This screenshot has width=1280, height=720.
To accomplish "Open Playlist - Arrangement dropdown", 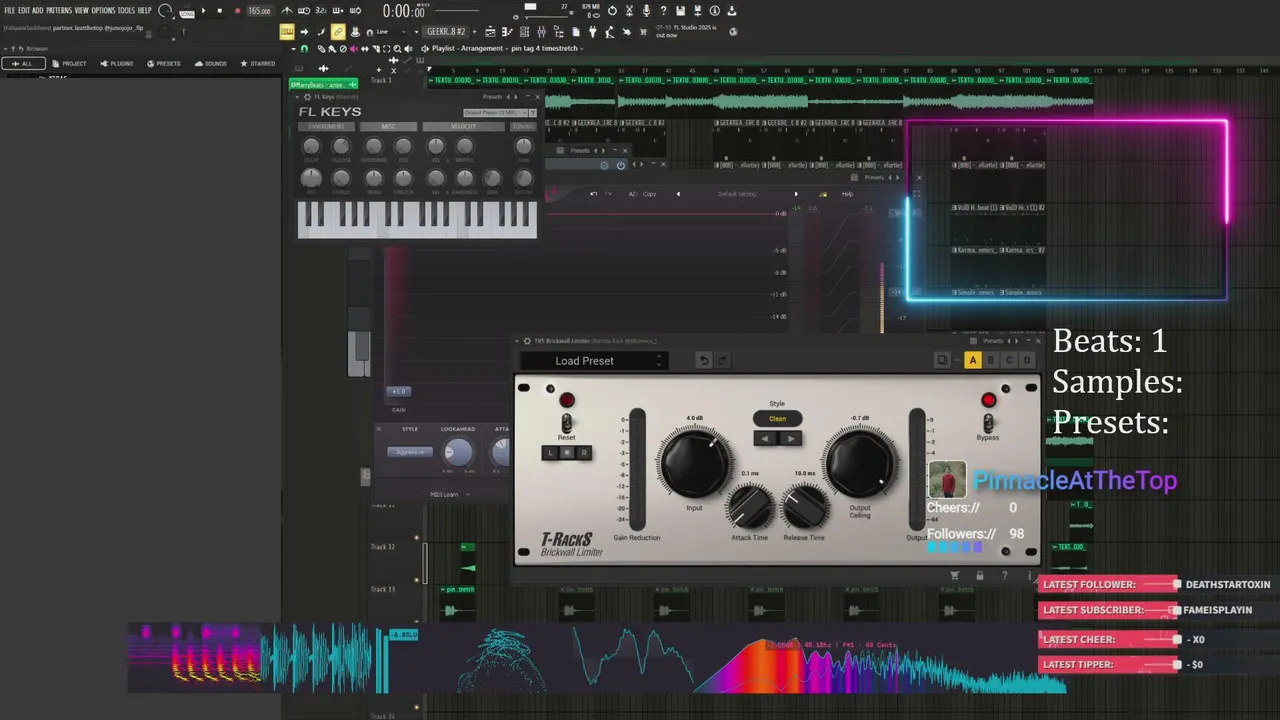I will (x=469, y=48).
